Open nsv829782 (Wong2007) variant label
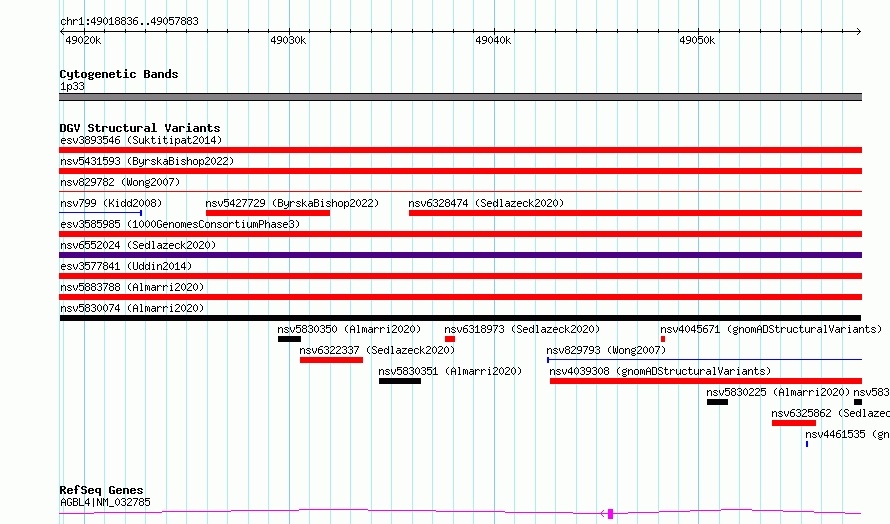890x524 pixels. pyautogui.click(x=120, y=182)
